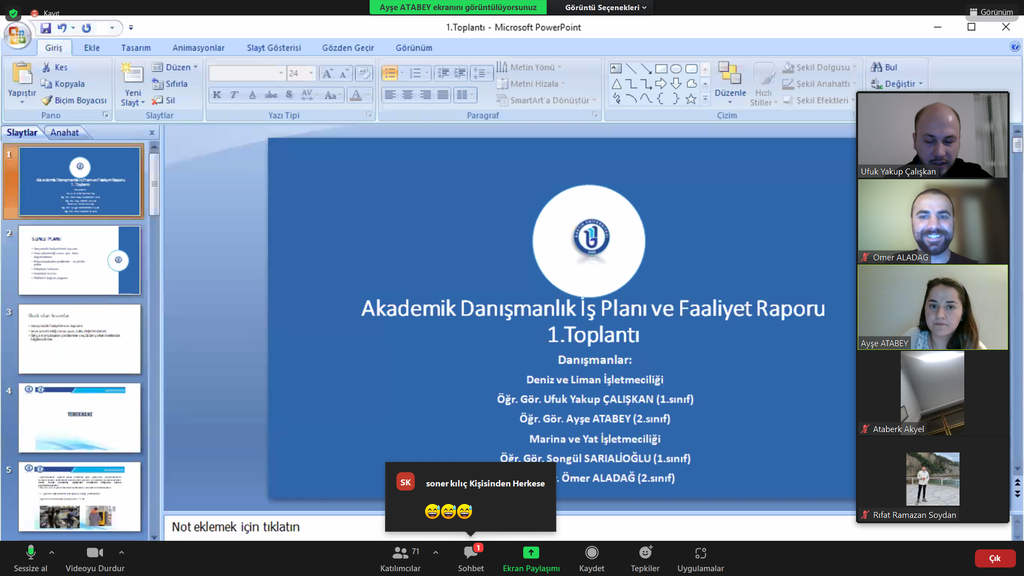1024x576 pixels.
Task: Add a Yeni Slayt new slide
Action: pos(133,84)
